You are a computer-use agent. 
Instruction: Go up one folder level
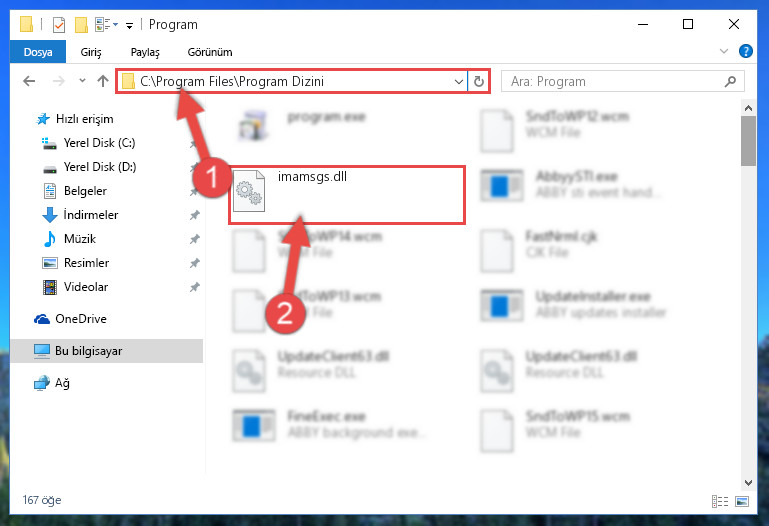pos(103,81)
